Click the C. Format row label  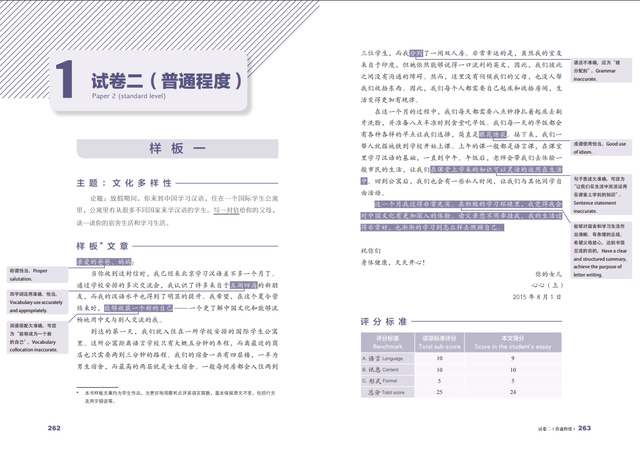click(387, 381)
